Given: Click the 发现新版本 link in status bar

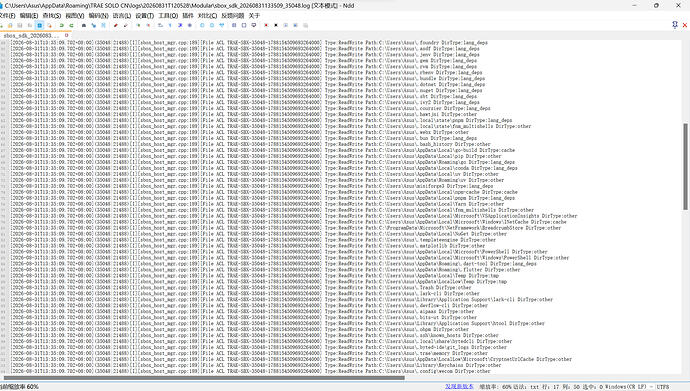Looking at the screenshot, I should tap(459, 387).
